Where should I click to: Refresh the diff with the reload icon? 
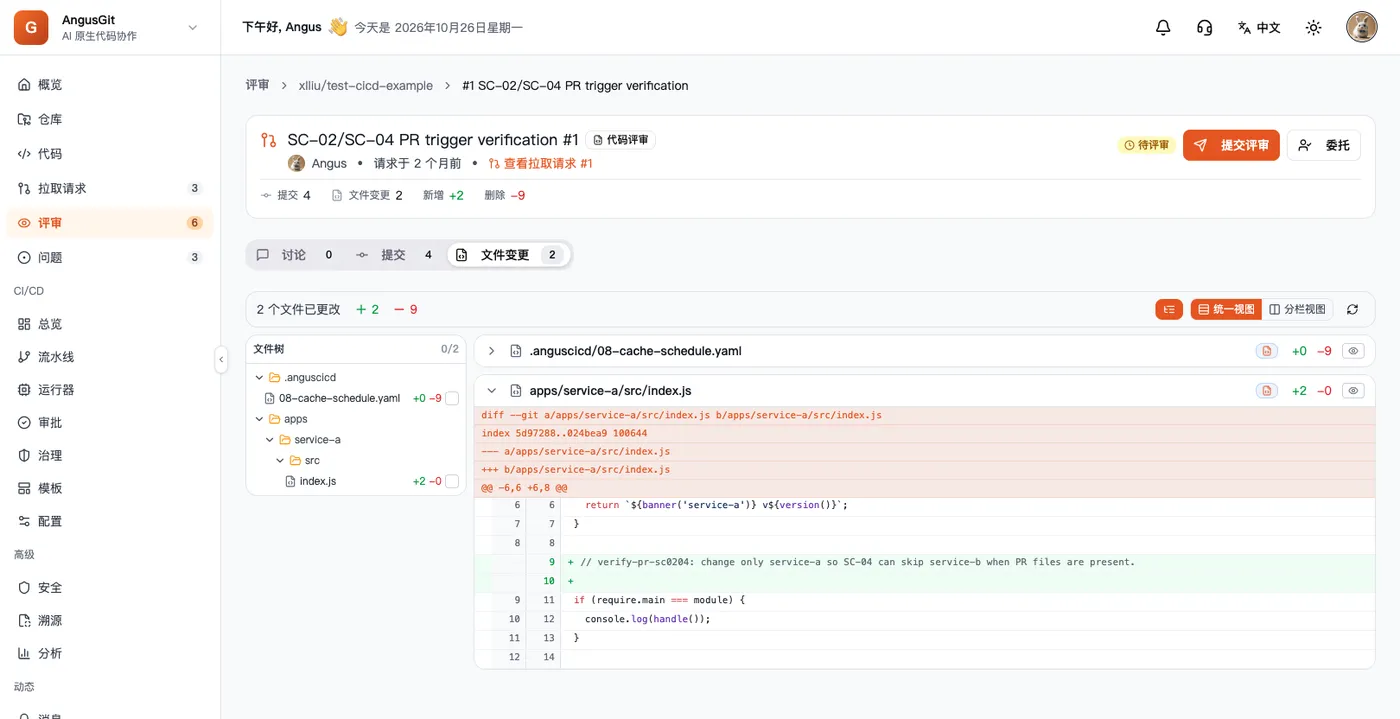(1352, 310)
